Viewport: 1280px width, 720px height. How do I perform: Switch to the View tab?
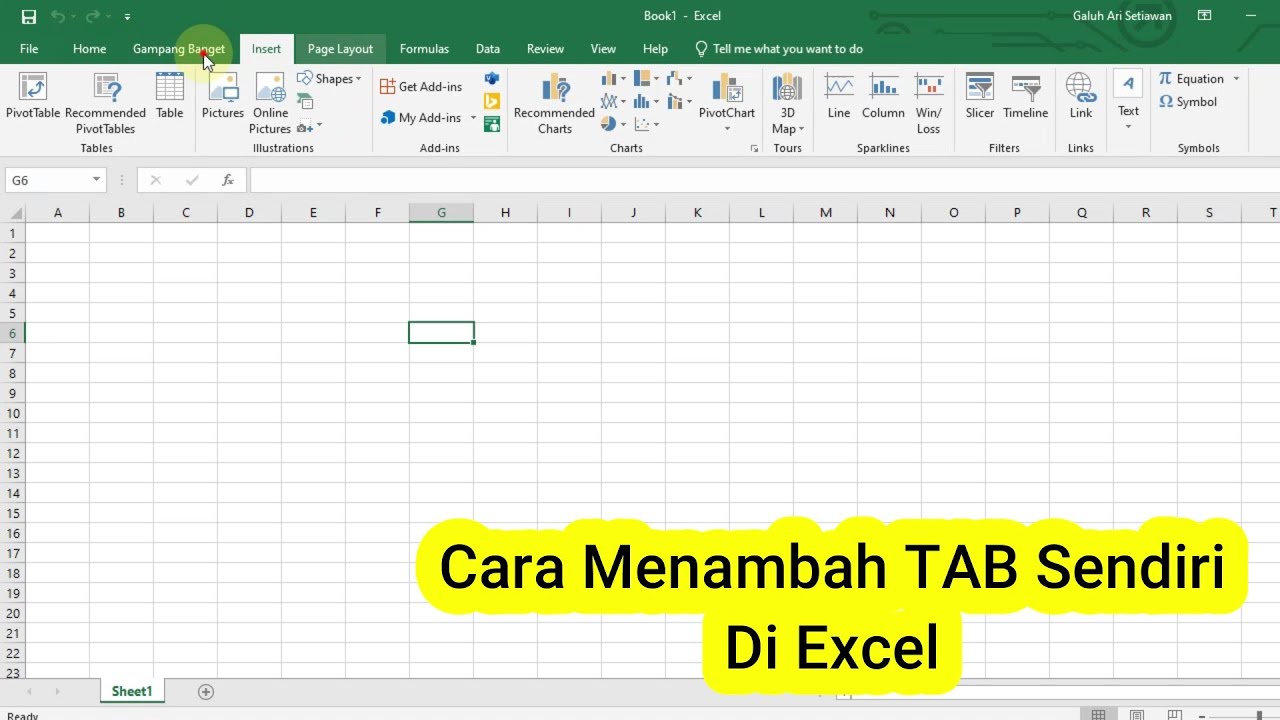click(603, 49)
